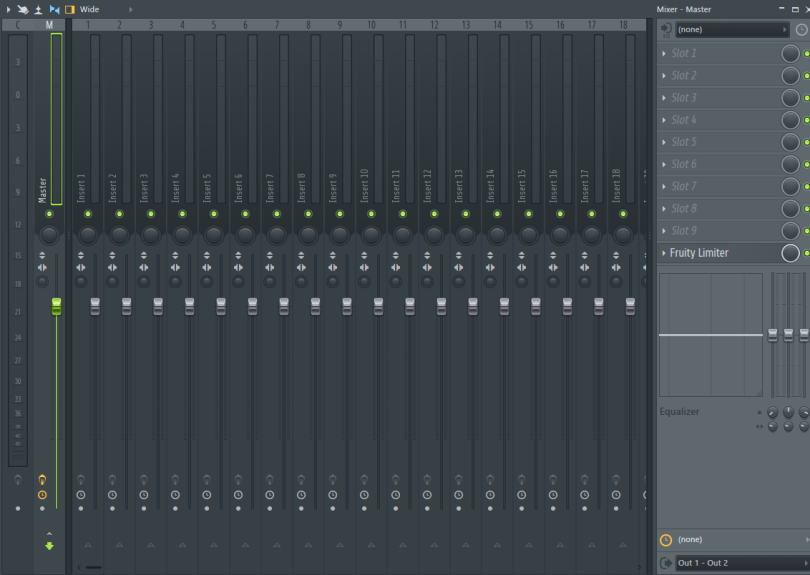Click the green routing arrow under Master
810x575 pixels.
pos(50,546)
